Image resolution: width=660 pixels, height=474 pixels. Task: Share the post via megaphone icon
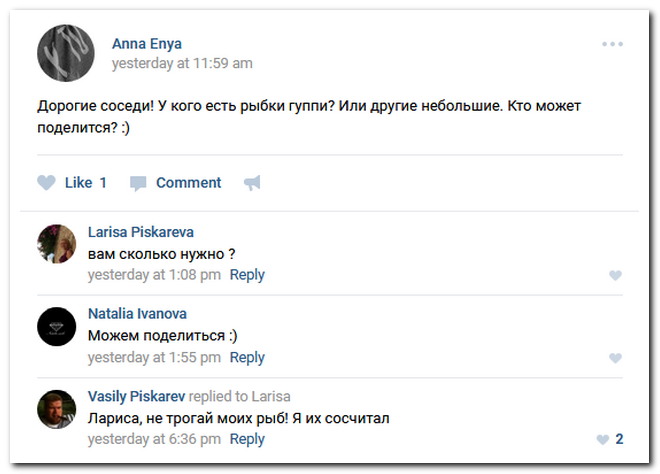pyautogui.click(x=252, y=183)
